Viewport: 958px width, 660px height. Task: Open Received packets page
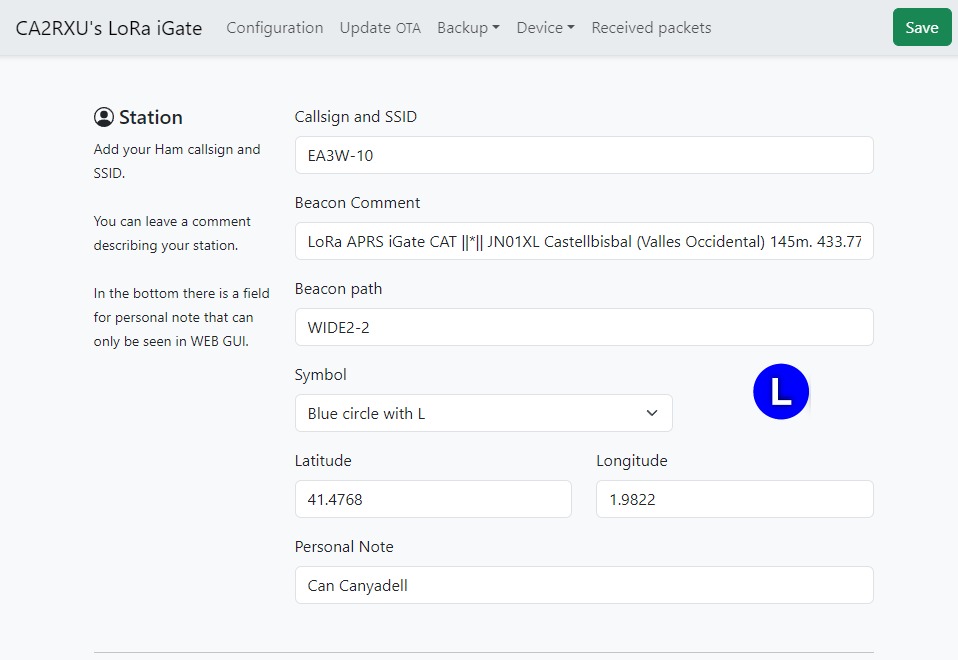tap(651, 28)
